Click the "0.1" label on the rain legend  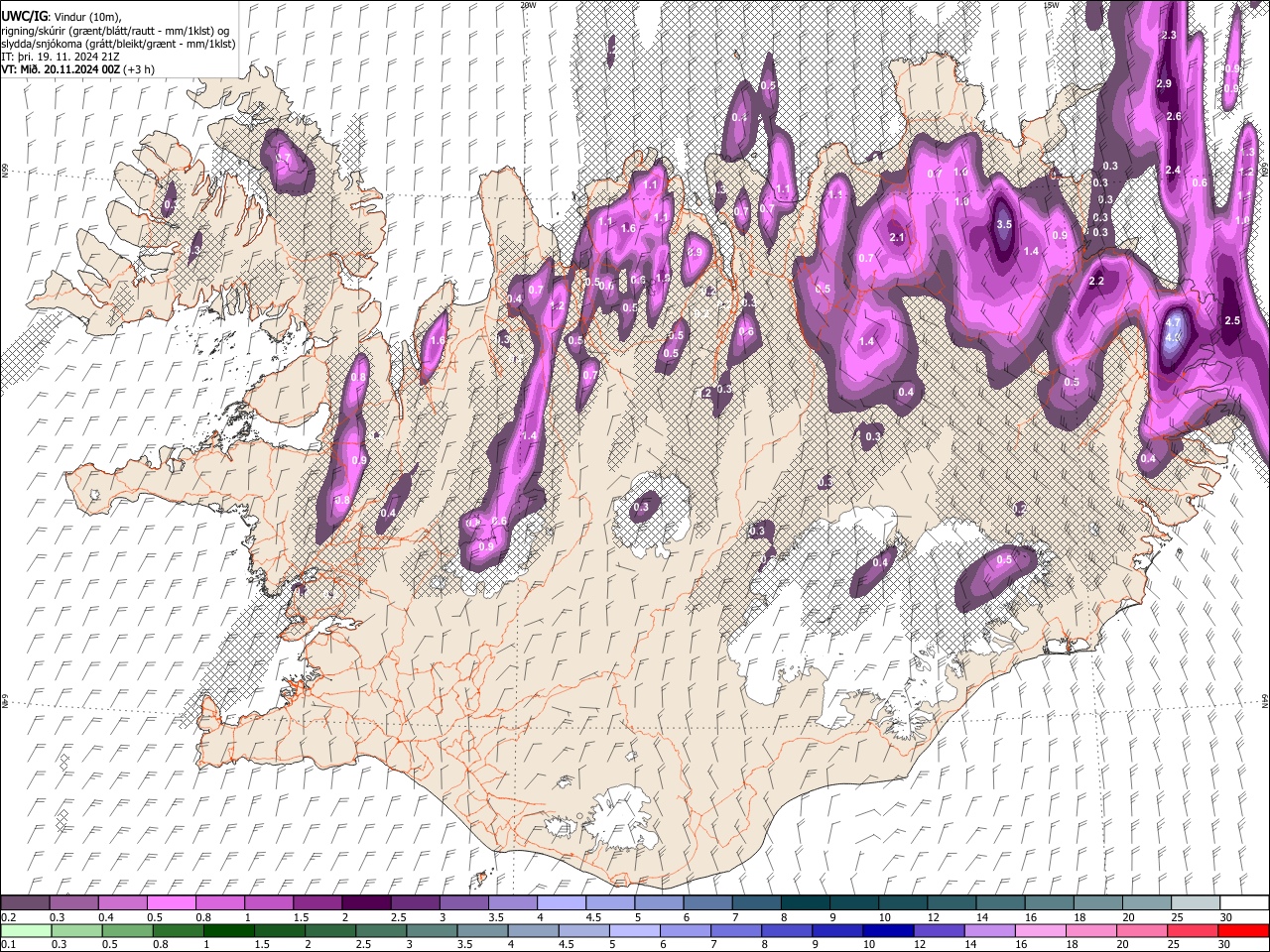coord(7,944)
